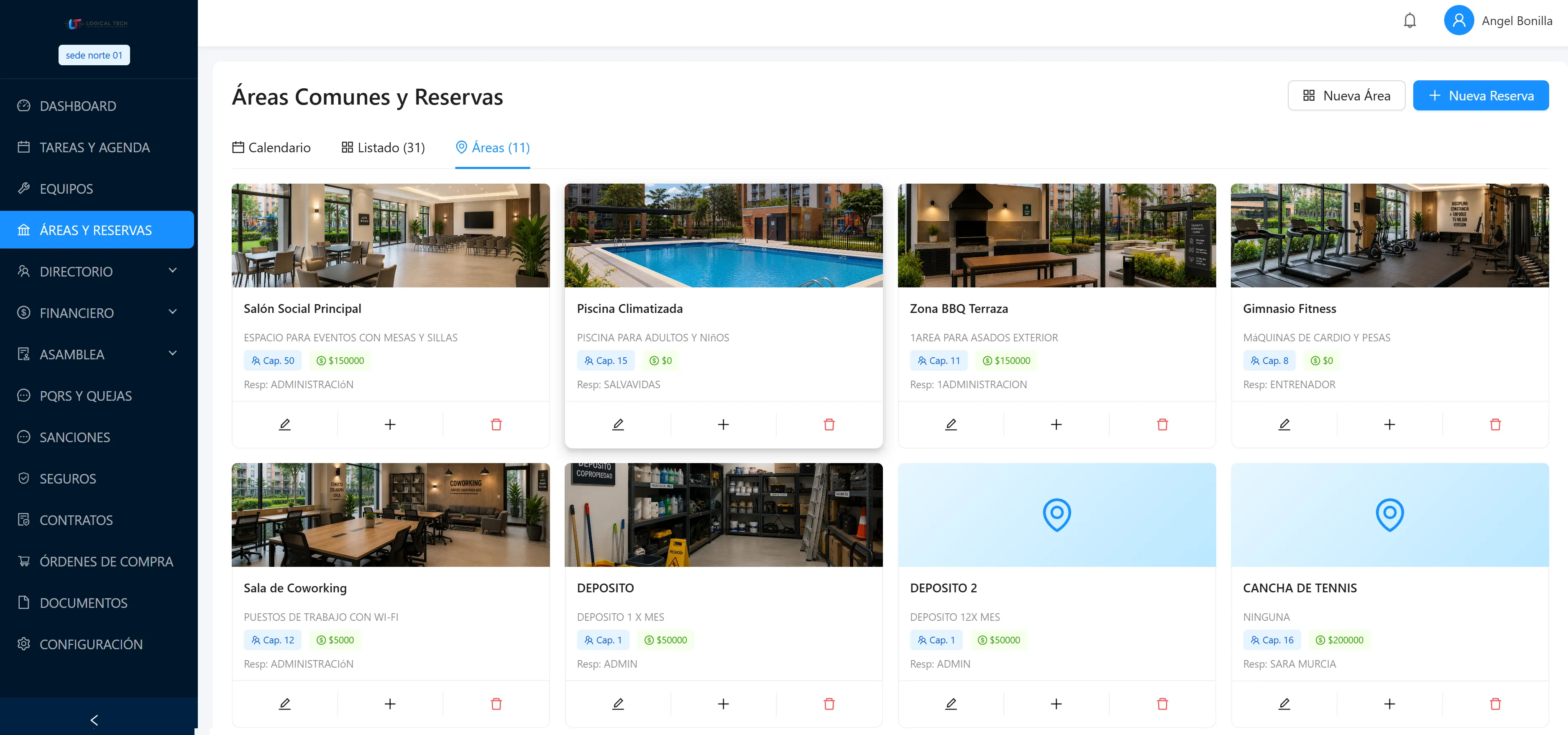Switch to the Calendario tab
This screenshot has height=735, width=1568.
tap(271, 147)
